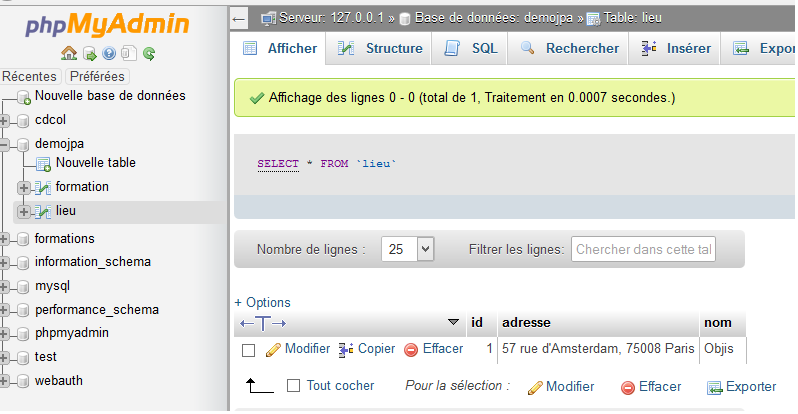
Task: Click the red Effacer icon in the row
Action: tap(411, 350)
